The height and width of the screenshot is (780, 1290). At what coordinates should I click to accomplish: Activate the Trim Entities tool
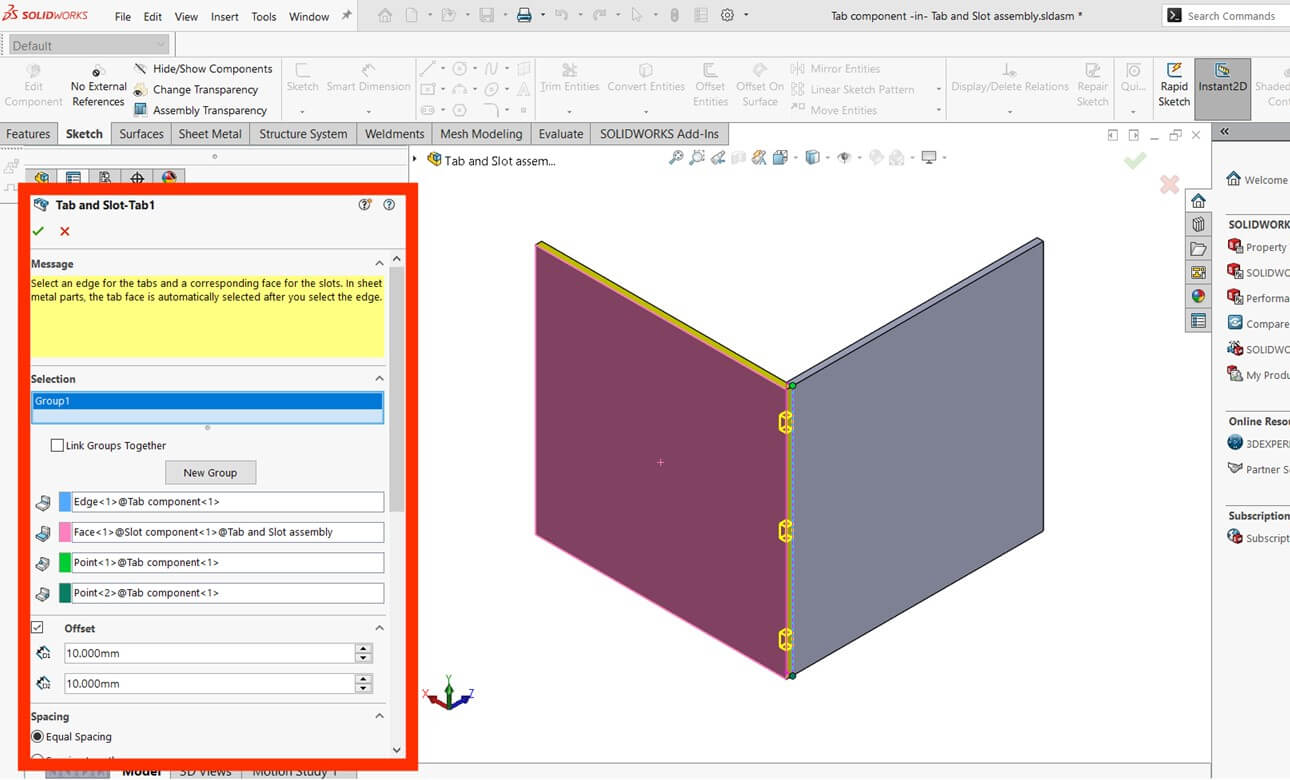tap(569, 86)
